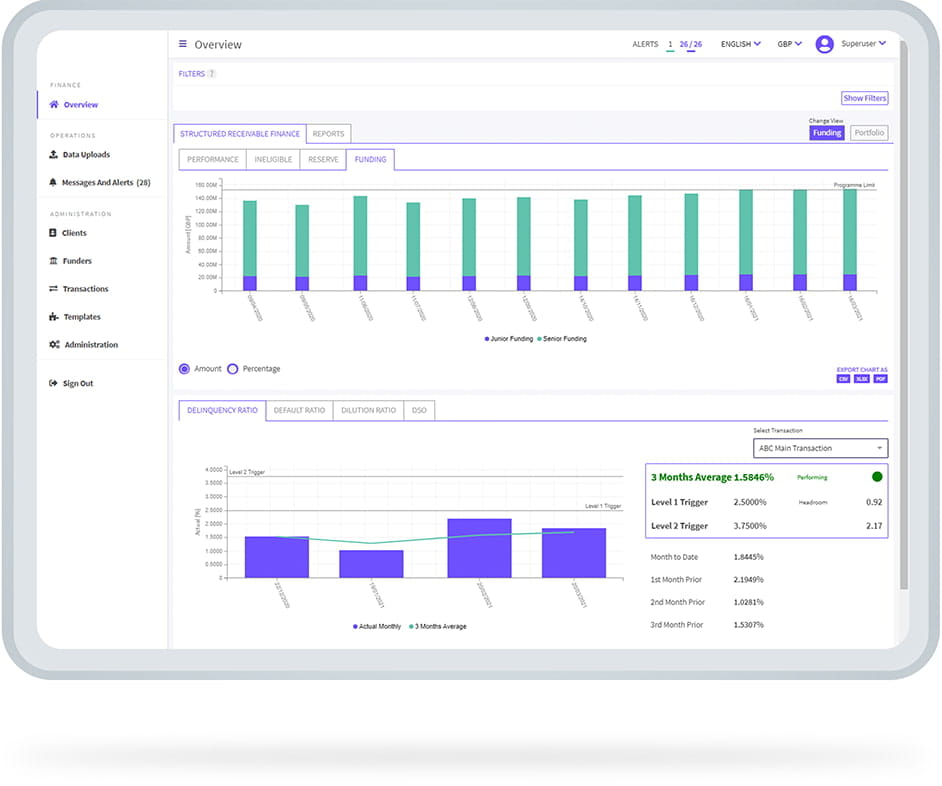942x786 pixels.
Task: Toggle the hamburger menu icon beside Overview
Action: [183, 44]
